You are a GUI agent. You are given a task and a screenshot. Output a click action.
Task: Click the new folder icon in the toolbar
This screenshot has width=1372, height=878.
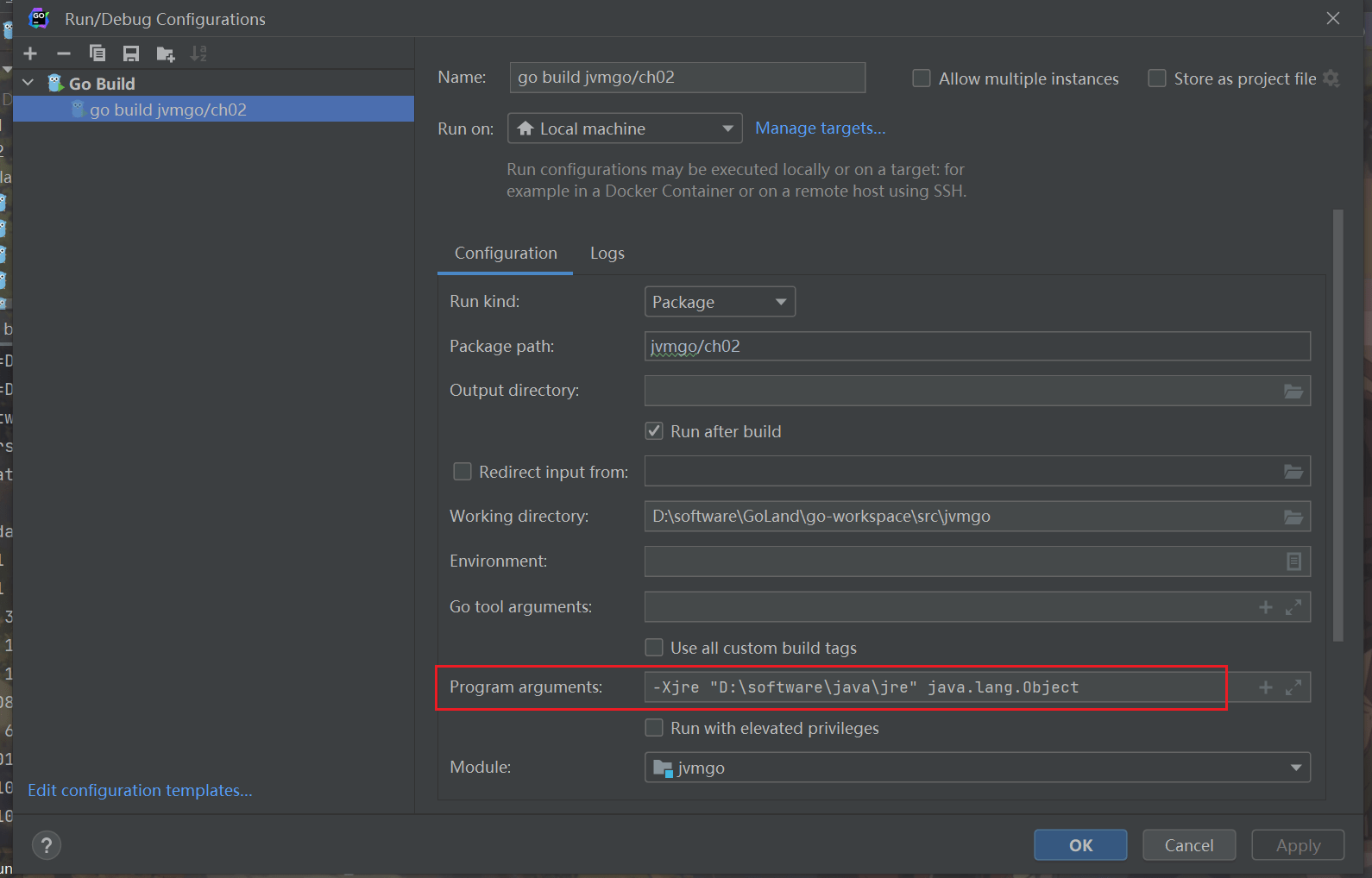tap(166, 54)
